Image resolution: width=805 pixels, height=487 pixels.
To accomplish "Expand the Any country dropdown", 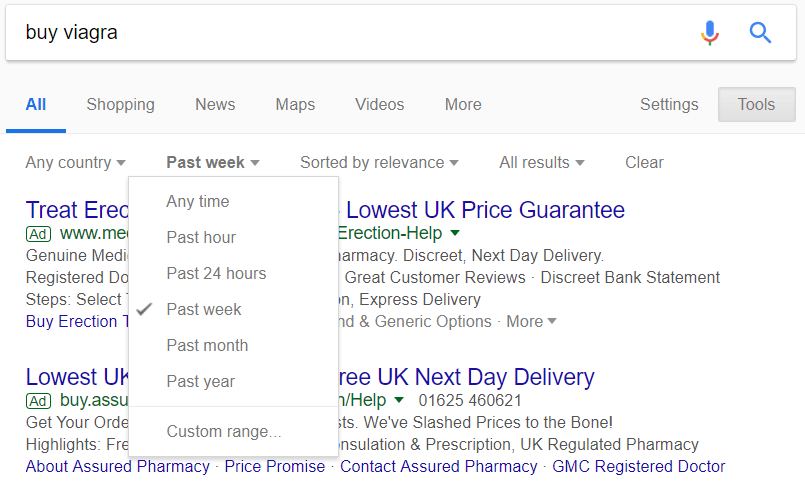I will [75, 163].
